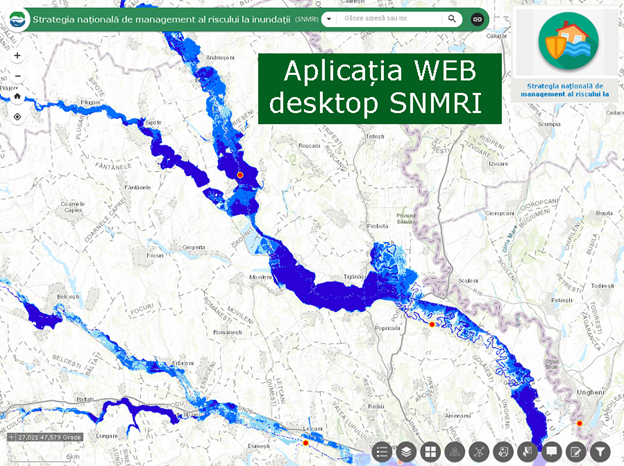This screenshot has height=466, width=624.
Task: Click the red point near Popricani
Action: pyautogui.click(x=432, y=324)
